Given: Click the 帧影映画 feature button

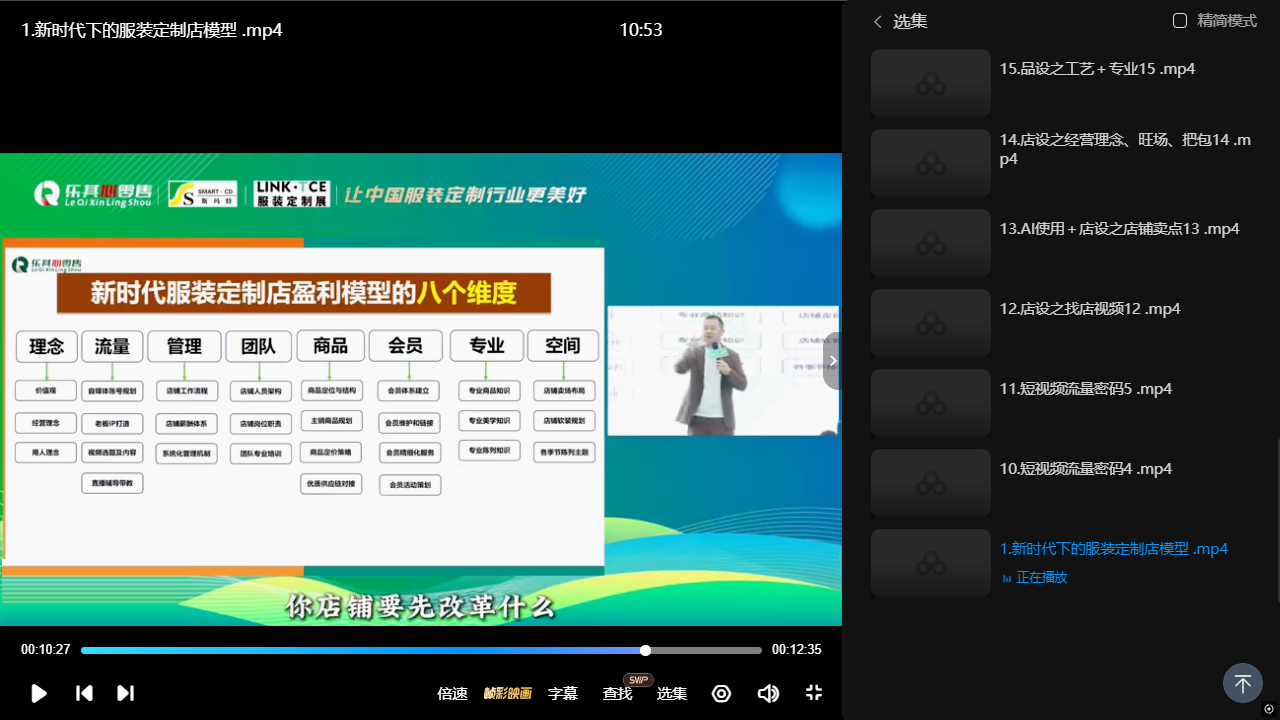Looking at the screenshot, I should (x=507, y=693).
